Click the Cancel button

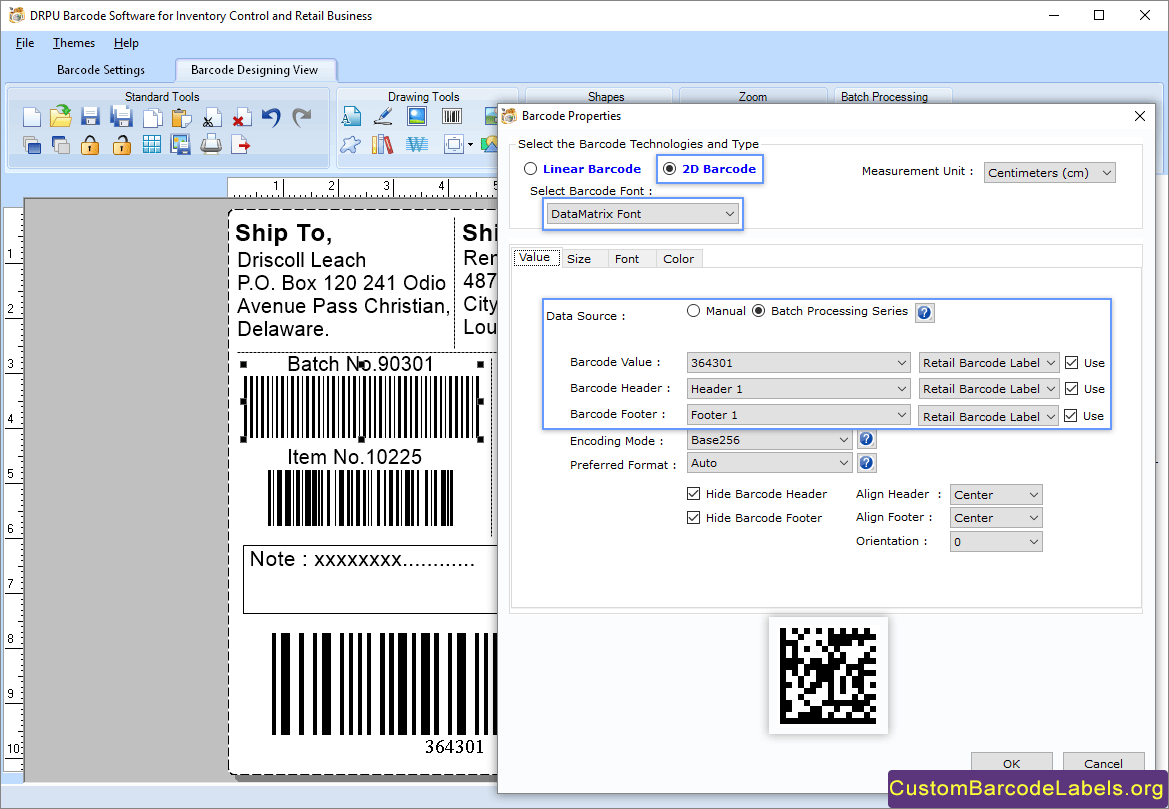tap(1103, 763)
